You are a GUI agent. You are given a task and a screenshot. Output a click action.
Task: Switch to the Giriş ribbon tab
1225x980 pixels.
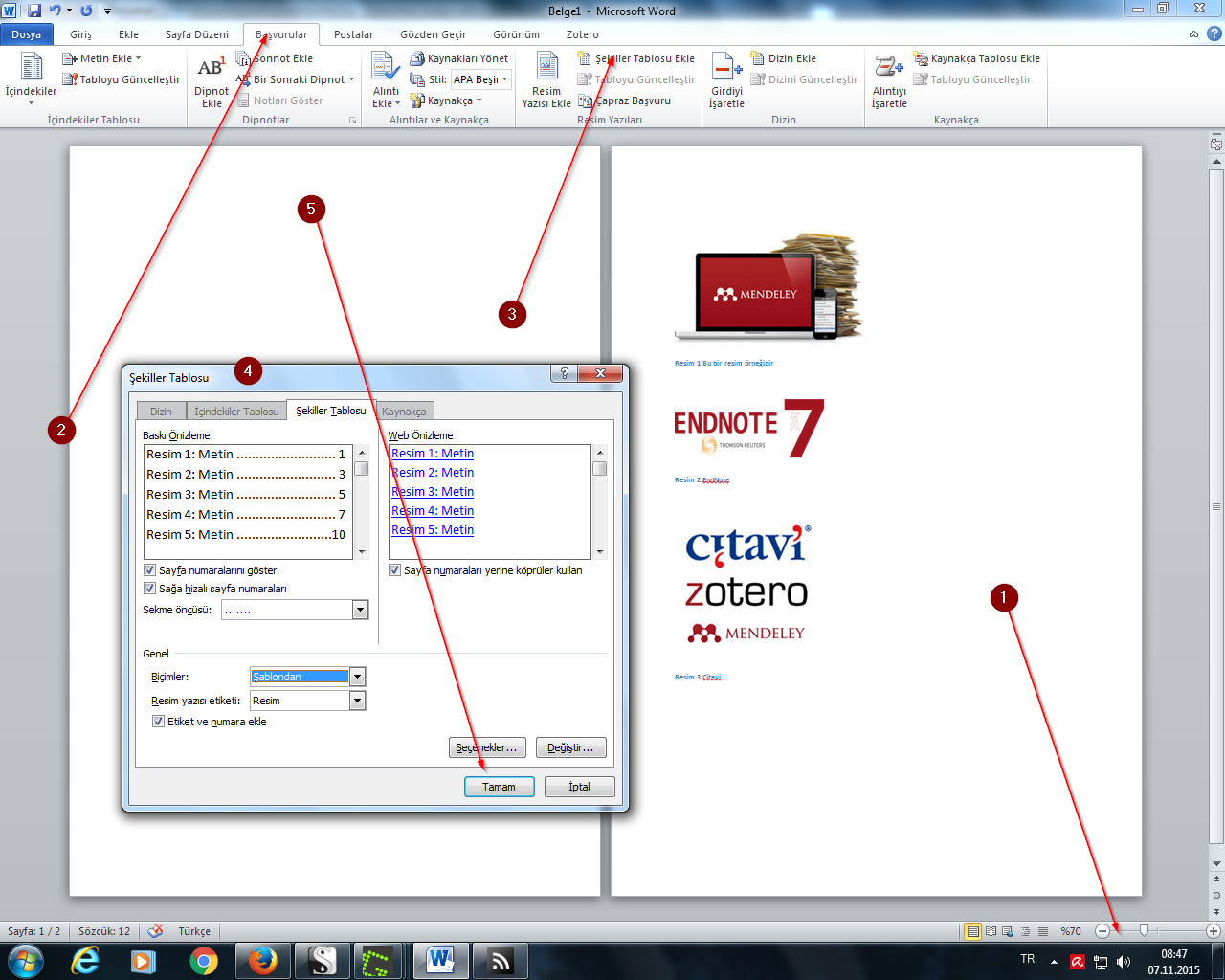point(81,34)
